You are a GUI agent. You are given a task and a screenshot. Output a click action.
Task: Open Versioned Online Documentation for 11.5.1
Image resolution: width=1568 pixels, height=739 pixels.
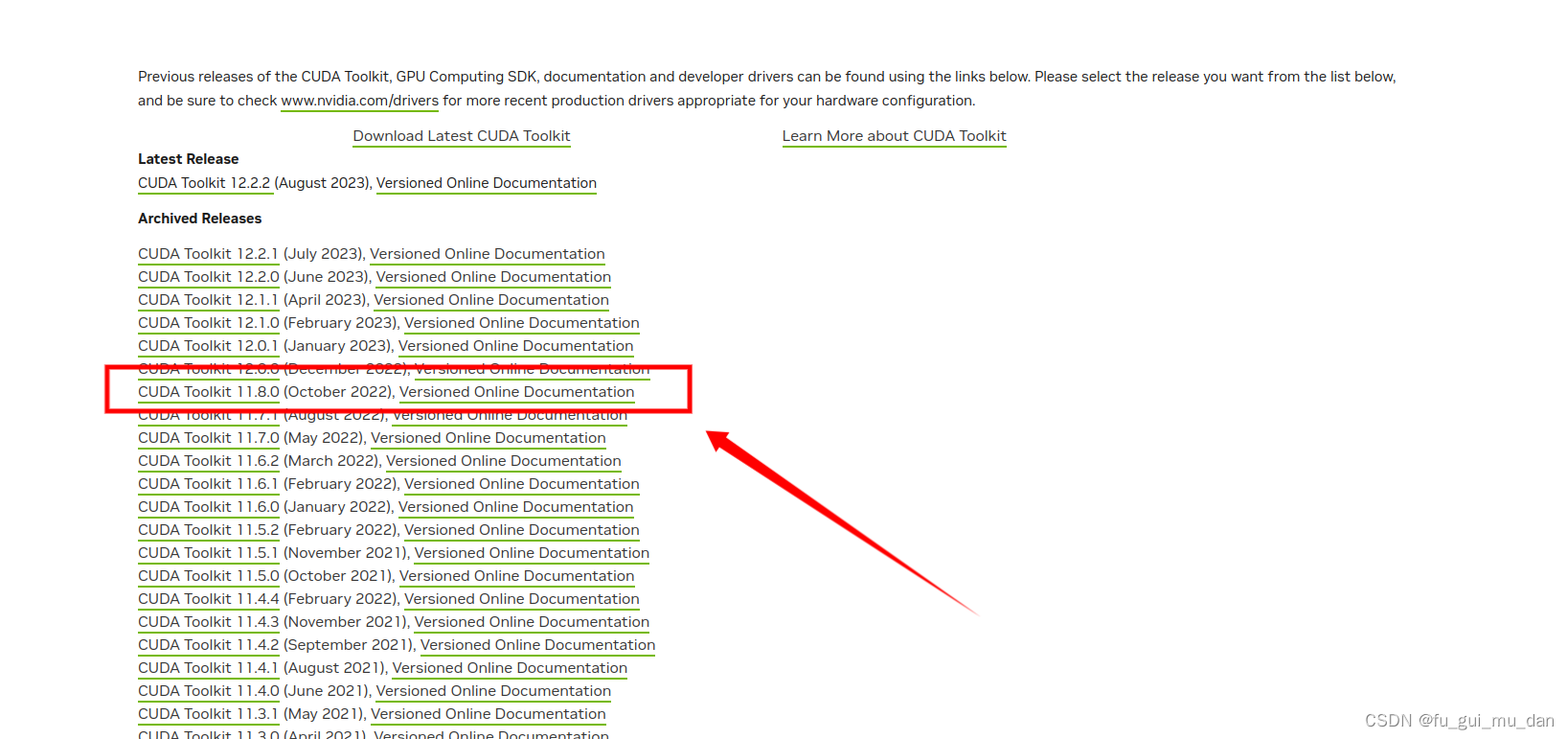pyautogui.click(x=532, y=553)
